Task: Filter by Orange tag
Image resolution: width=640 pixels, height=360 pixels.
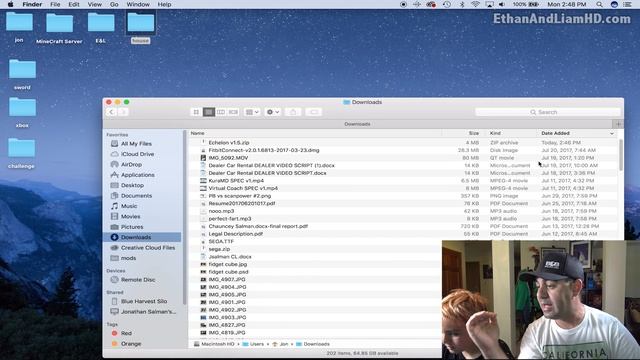Action: coord(131,344)
